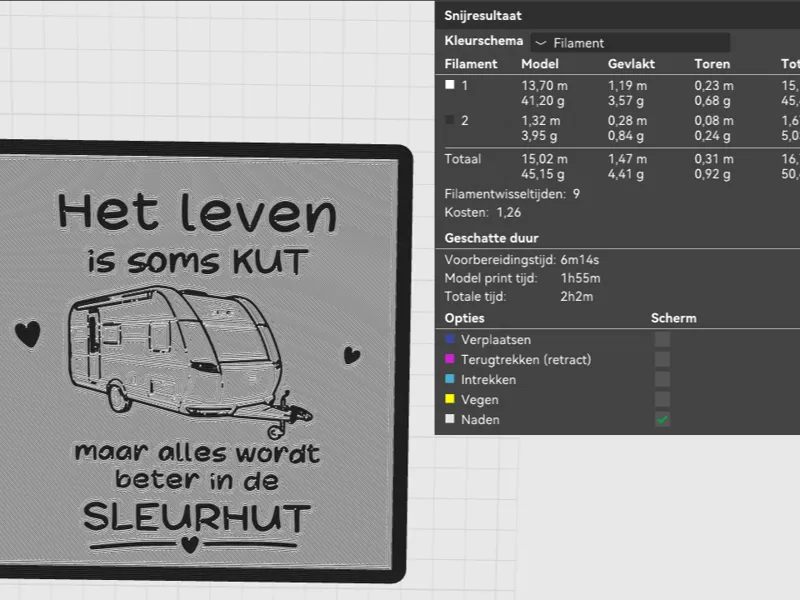The height and width of the screenshot is (600, 800).
Task: Click the white filament 1 color swatch
Action: click(449, 85)
